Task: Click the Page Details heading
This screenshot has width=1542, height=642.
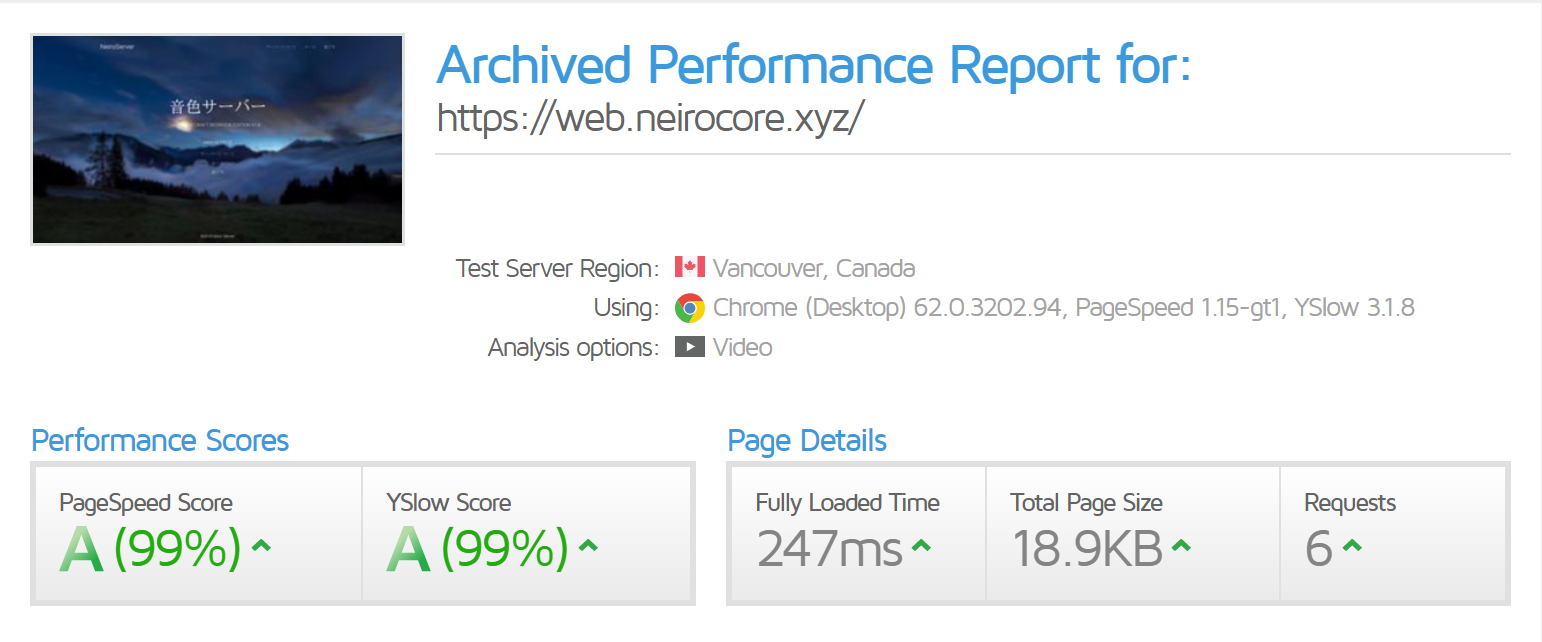Action: (807, 441)
